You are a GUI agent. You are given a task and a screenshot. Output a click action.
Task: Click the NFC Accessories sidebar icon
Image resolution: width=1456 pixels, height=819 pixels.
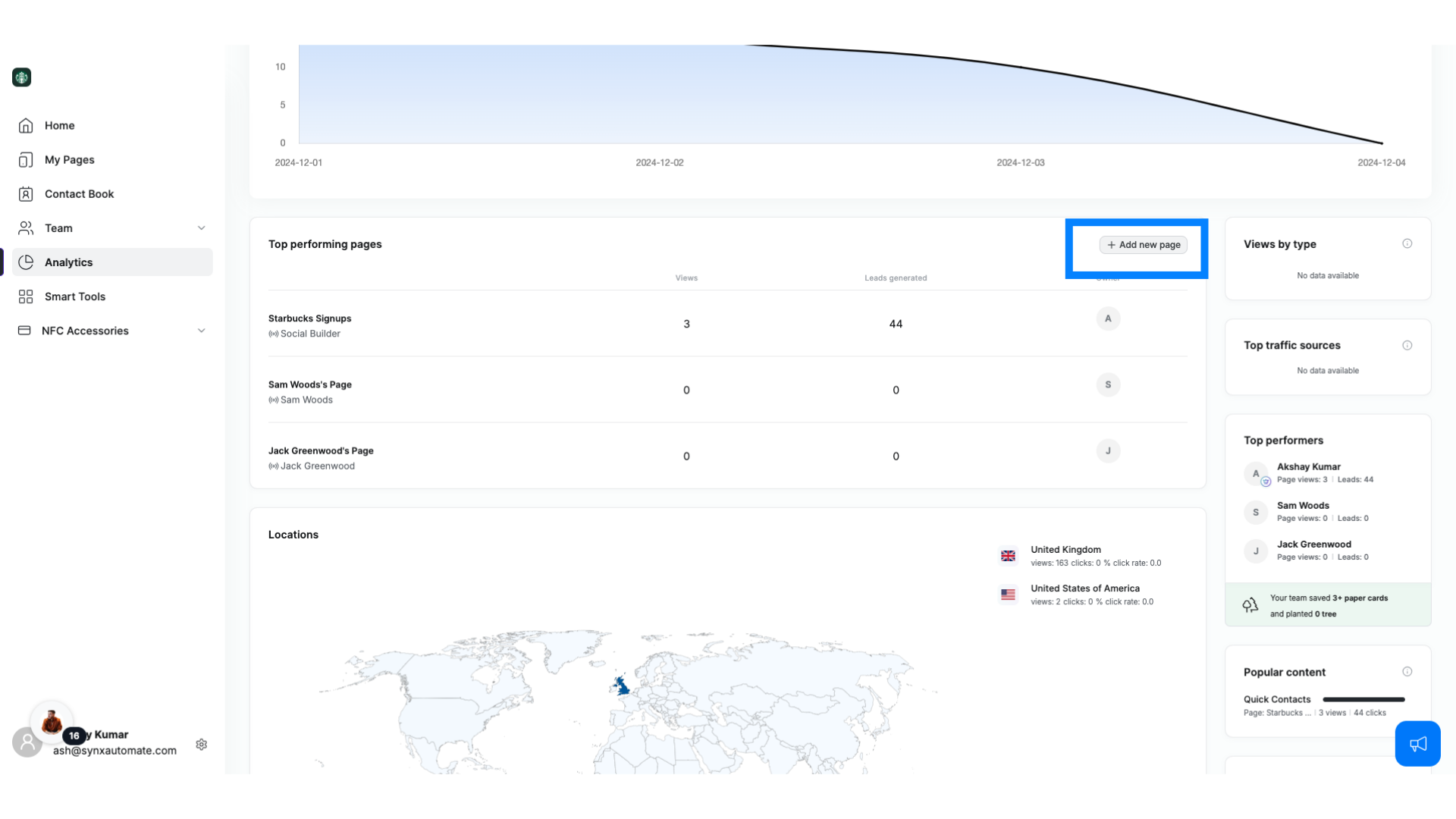click(x=25, y=330)
